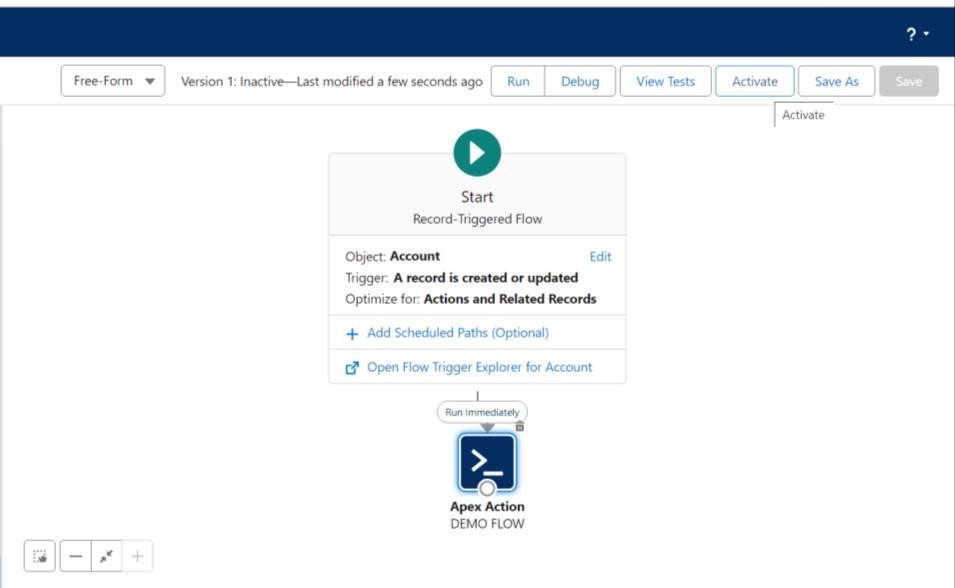Click the plus icon beside Add Scheduled Paths

(352, 334)
